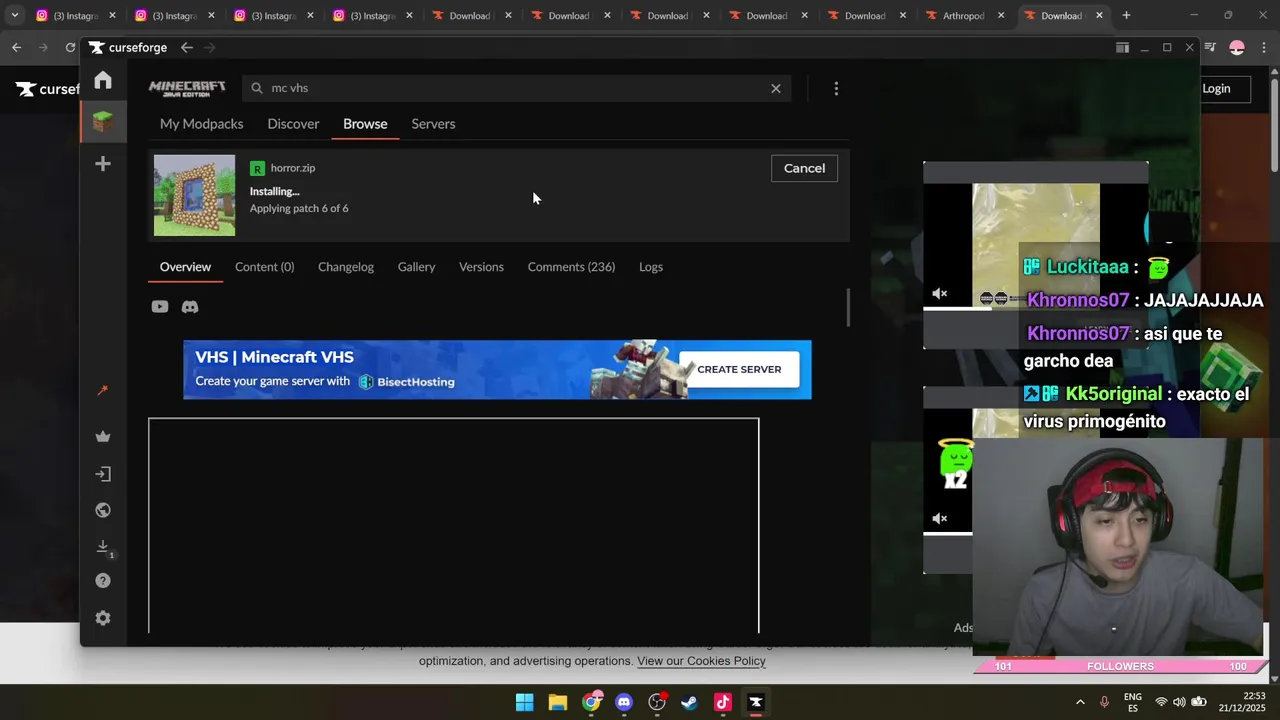This screenshot has height=720, width=1280.
Task: Switch to My Modpacks tab
Action: [201, 124]
